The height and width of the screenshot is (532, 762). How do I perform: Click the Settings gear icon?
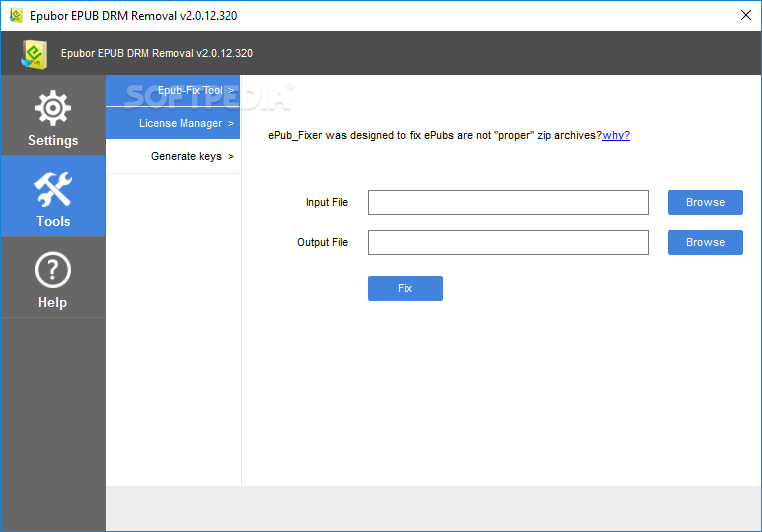[x=52, y=107]
